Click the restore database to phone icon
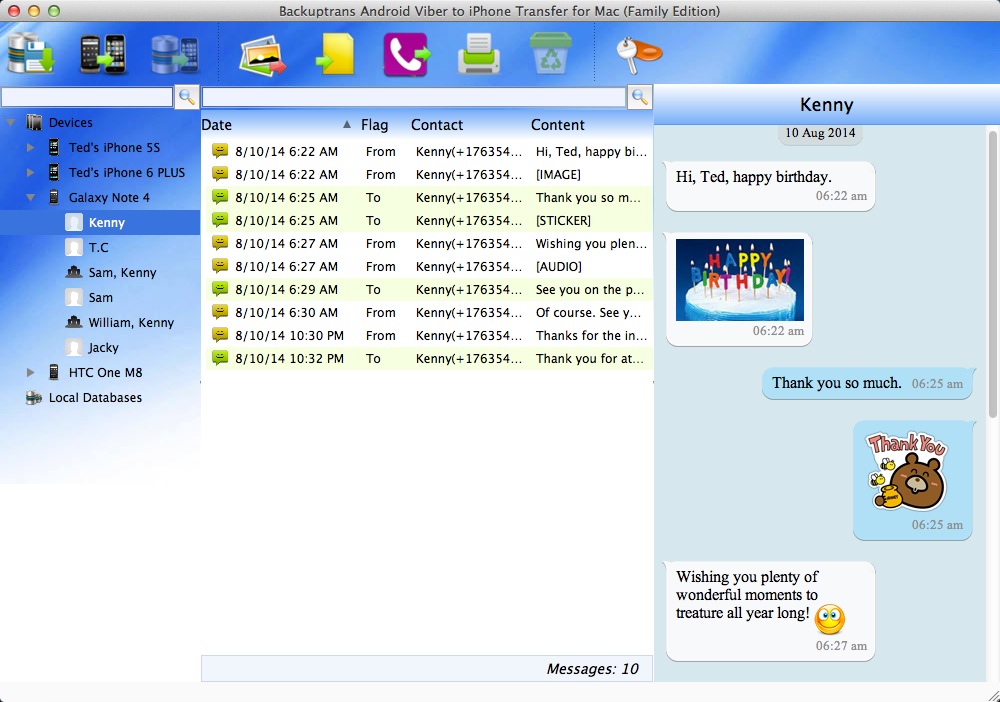This screenshot has width=1000, height=702. tap(175, 54)
